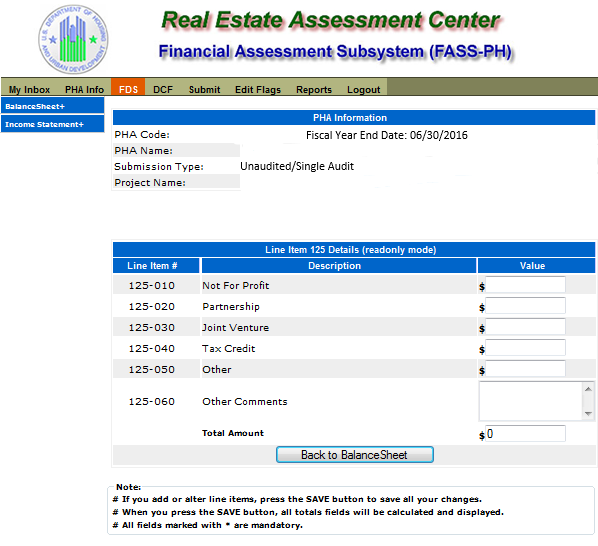
Task: Click the Not For Profit value field
Action: (525, 284)
